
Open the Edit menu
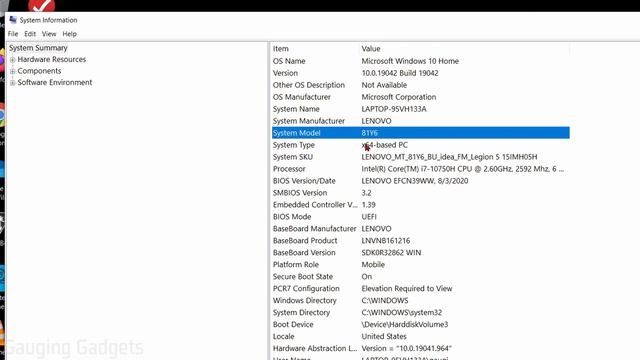click(30, 34)
